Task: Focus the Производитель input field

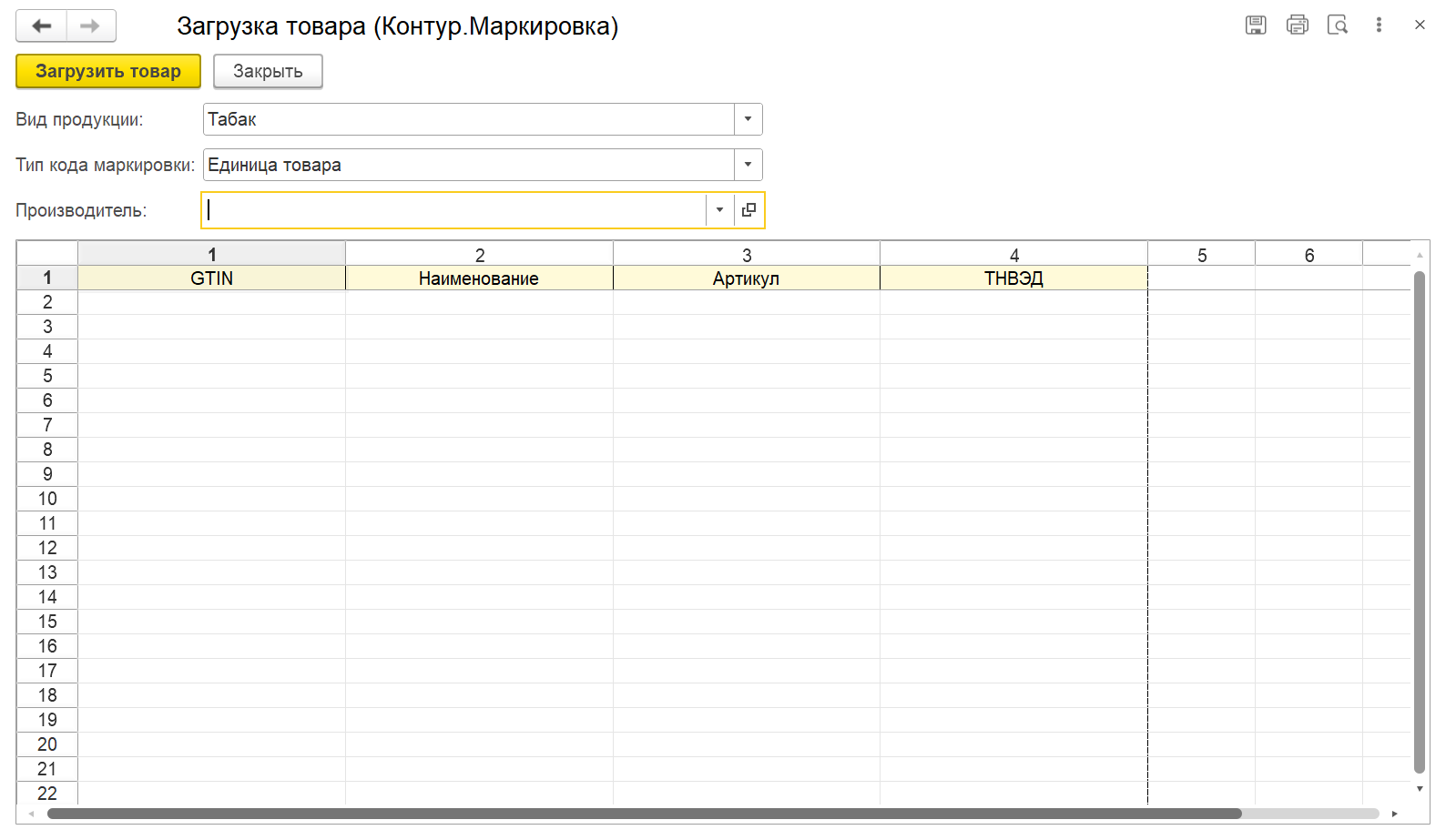Action: click(x=454, y=210)
